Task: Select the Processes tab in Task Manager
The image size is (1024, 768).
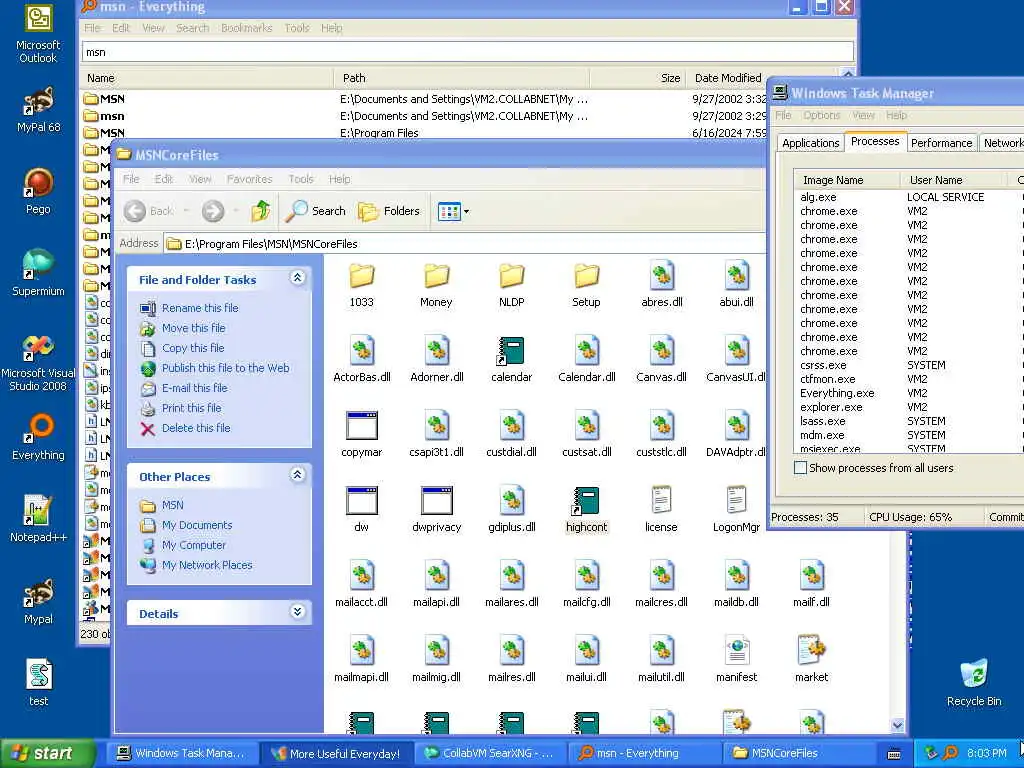Action: pyautogui.click(x=874, y=141)
